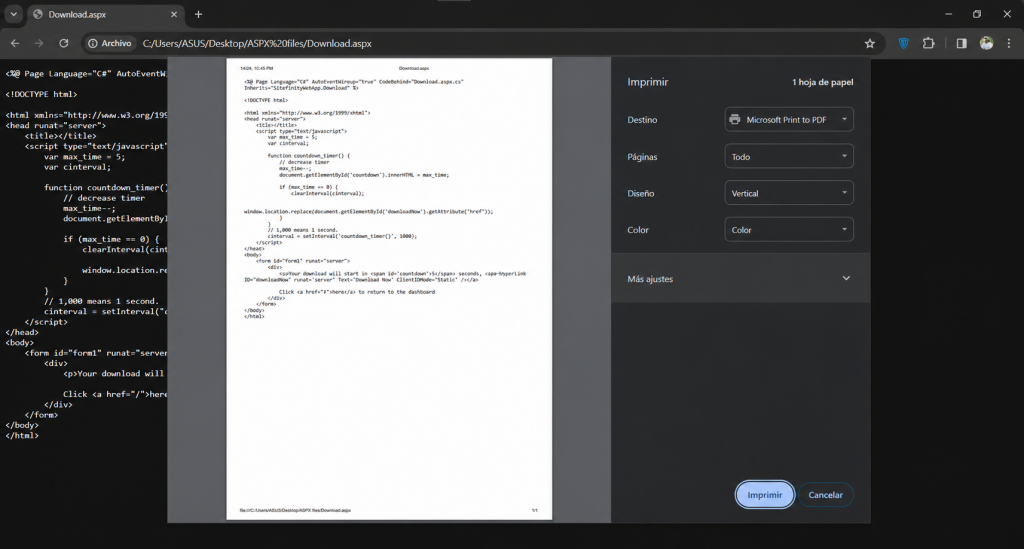Open the tab search dropdown arrow
This screenshot has width=1024, height=549.
(x=13, y=14)
